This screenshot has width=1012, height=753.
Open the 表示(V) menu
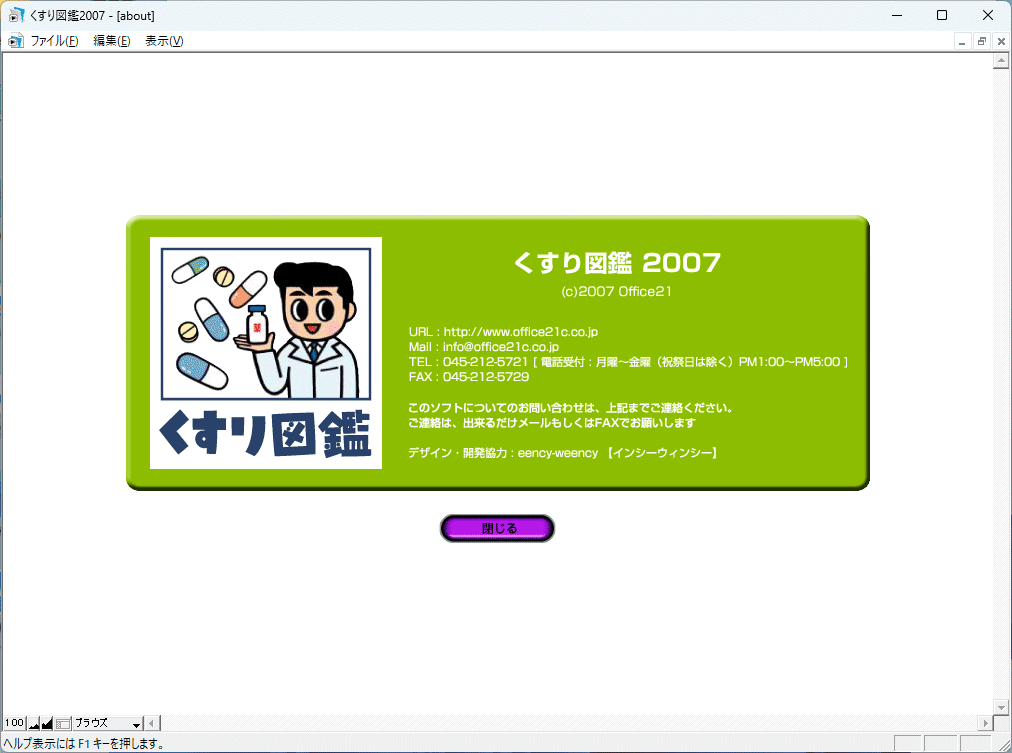tap(164, 41)
